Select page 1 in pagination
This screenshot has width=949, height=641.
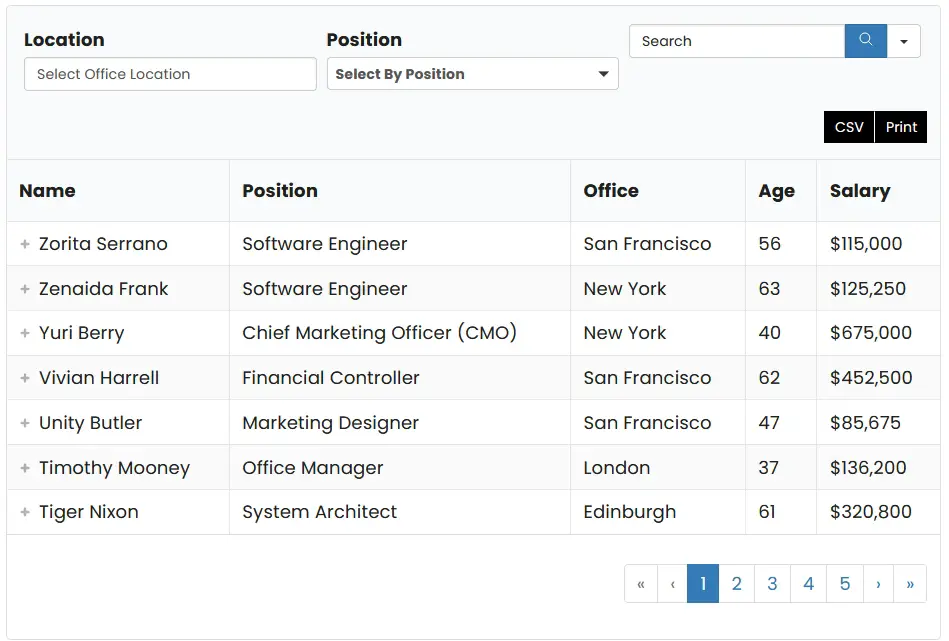point(703,583)
